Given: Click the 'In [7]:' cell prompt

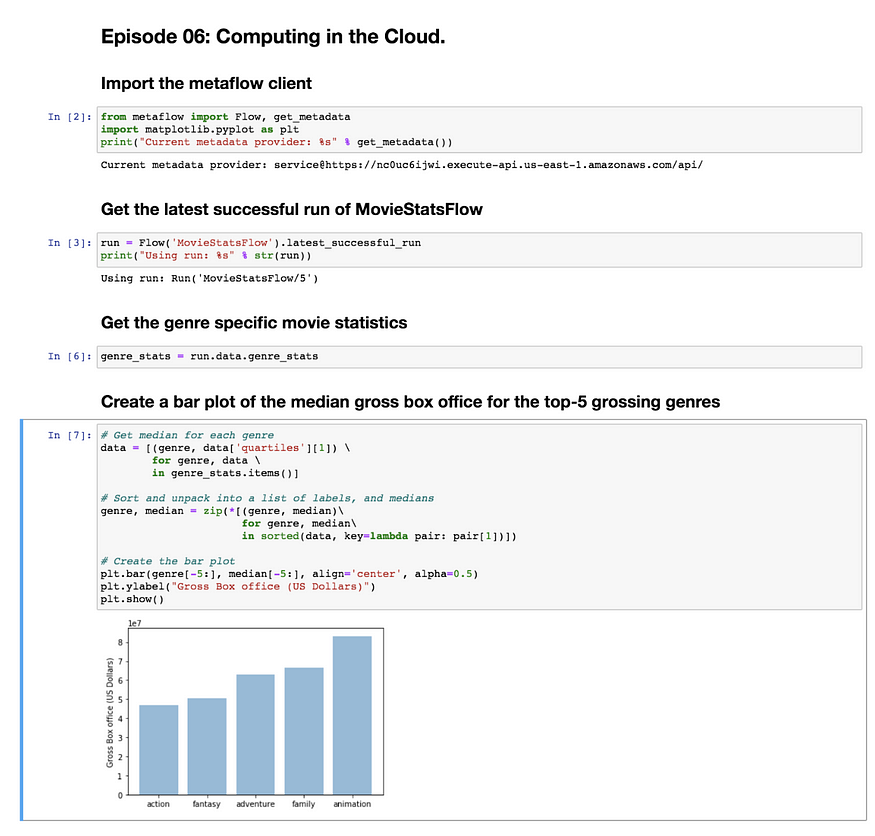Looking at the screenshot, I should [x=70, y=435].
